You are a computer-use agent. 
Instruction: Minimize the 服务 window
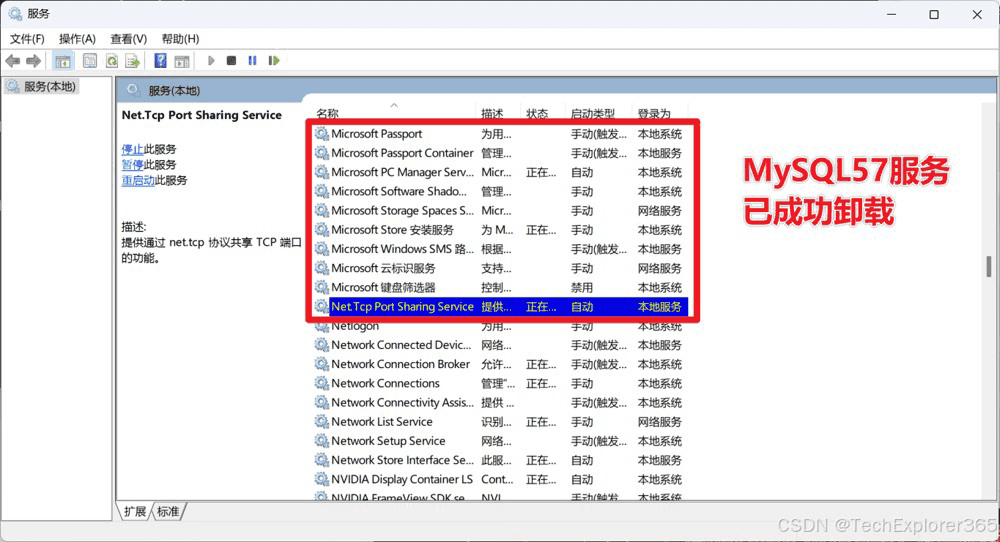[892, 14]
